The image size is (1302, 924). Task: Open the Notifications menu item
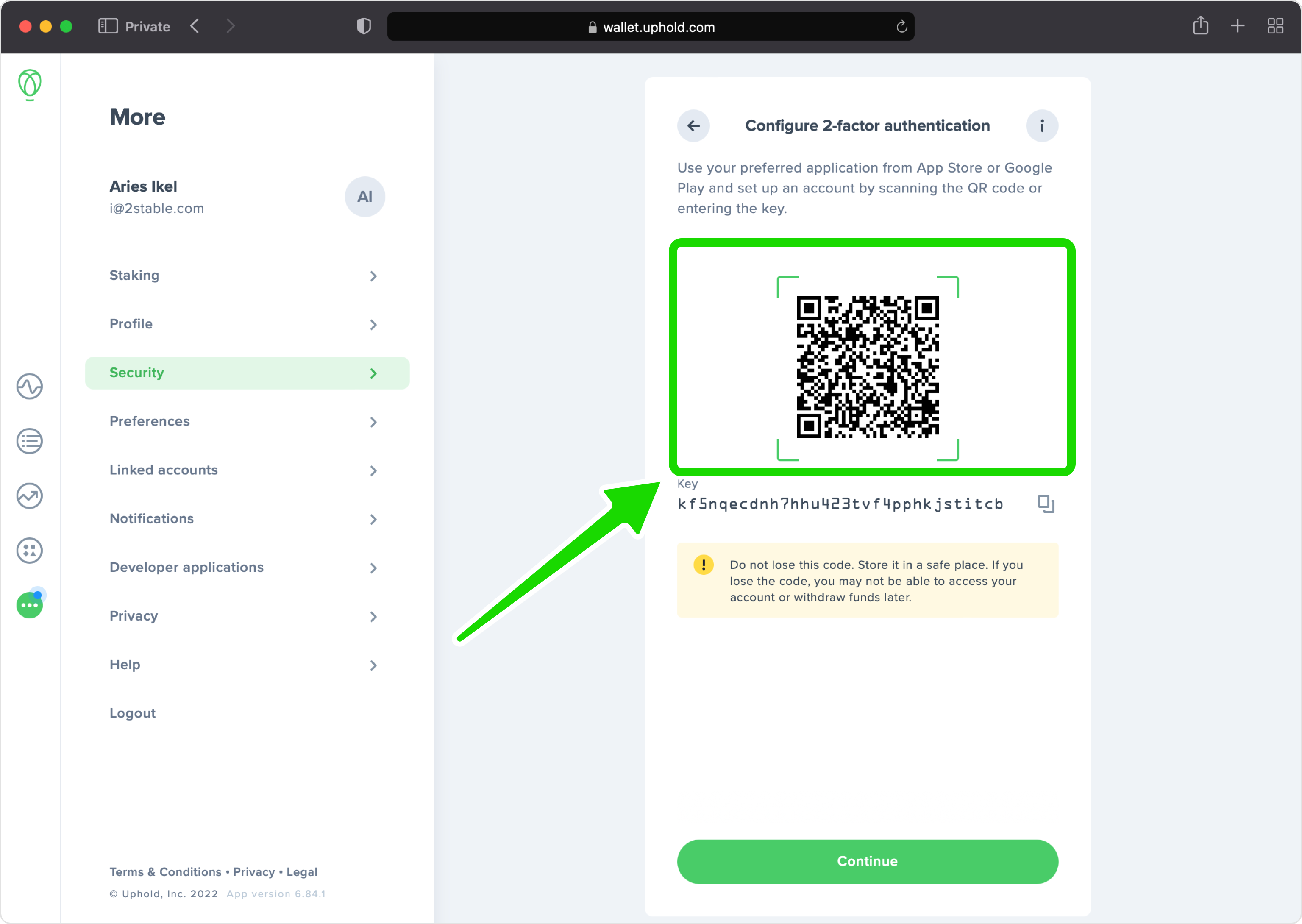coord(248,519)
